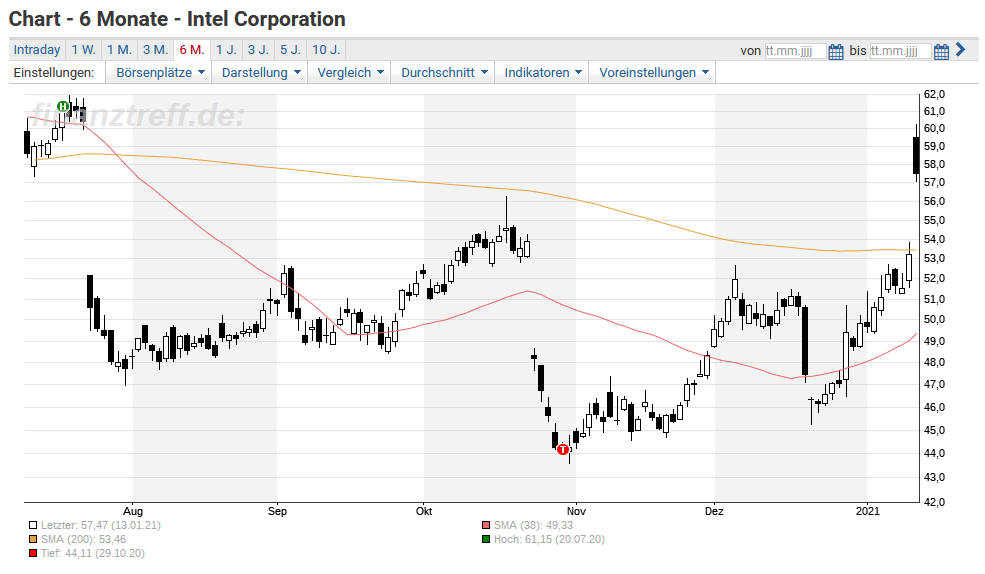Switch to the 3 J. tab
The width and height of the screenshot is (985, 574).
(258, 50)
